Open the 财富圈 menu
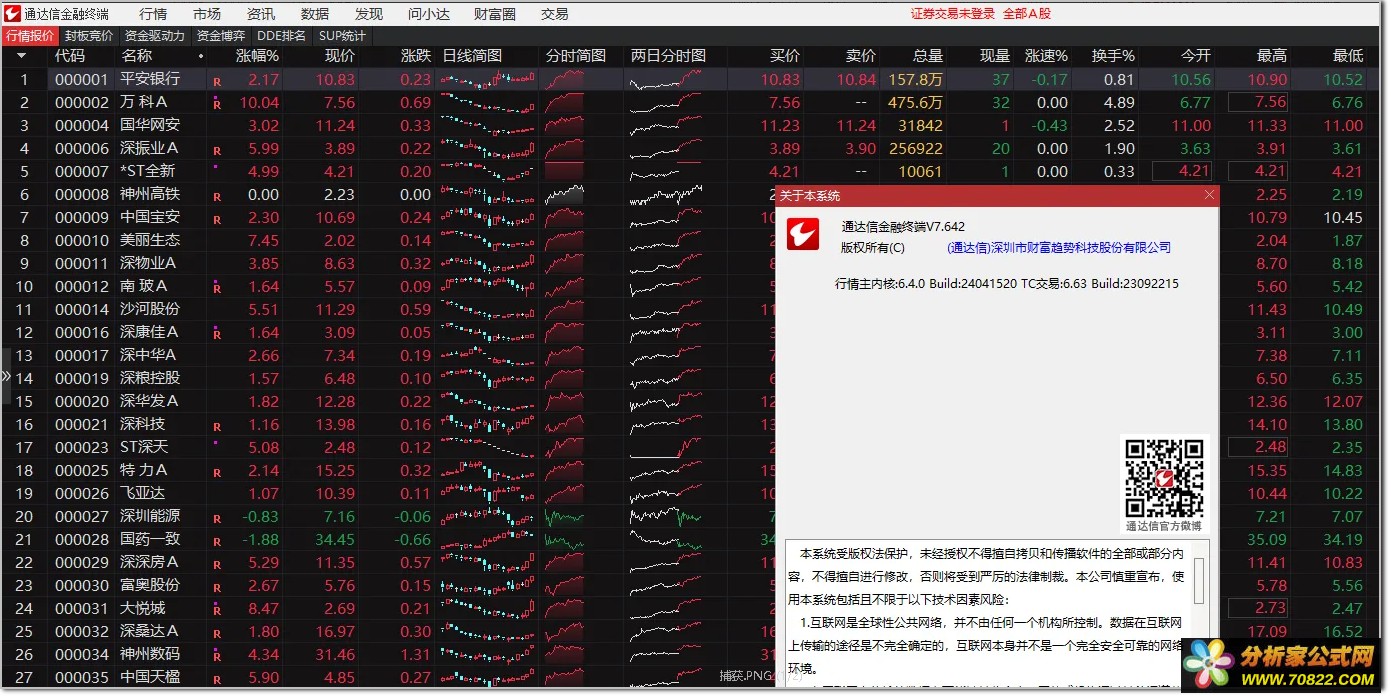Viewport: 1391px width, 696px height. (x=495, y=14)
